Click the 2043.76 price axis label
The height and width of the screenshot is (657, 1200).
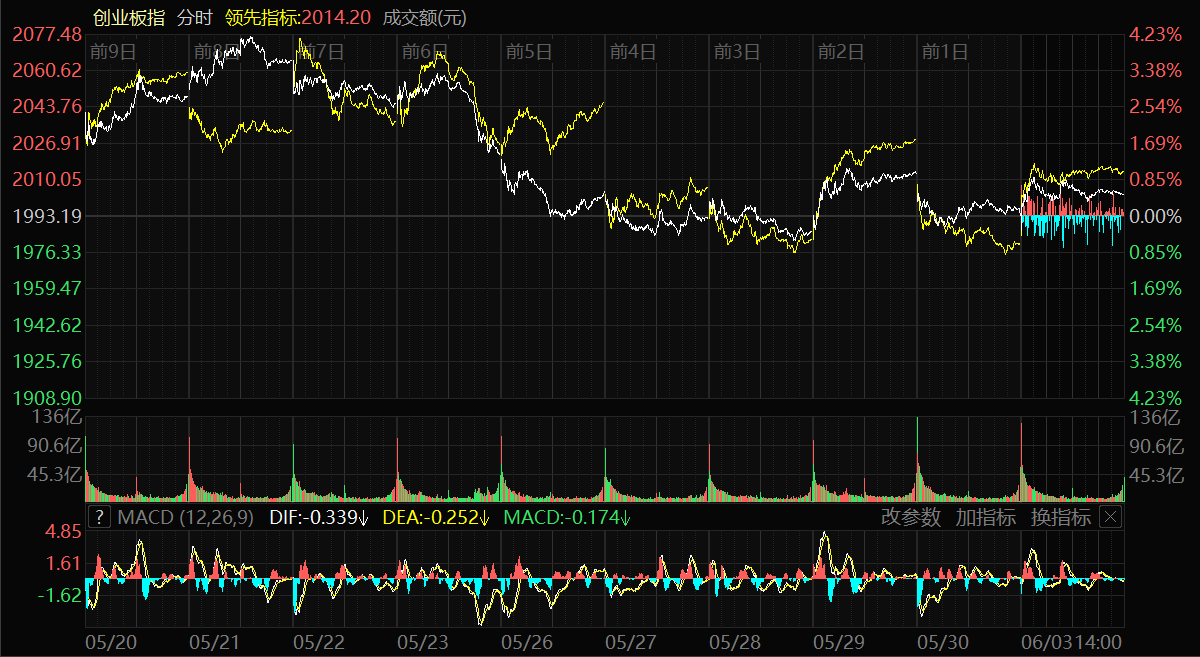[x=47, y=106]
